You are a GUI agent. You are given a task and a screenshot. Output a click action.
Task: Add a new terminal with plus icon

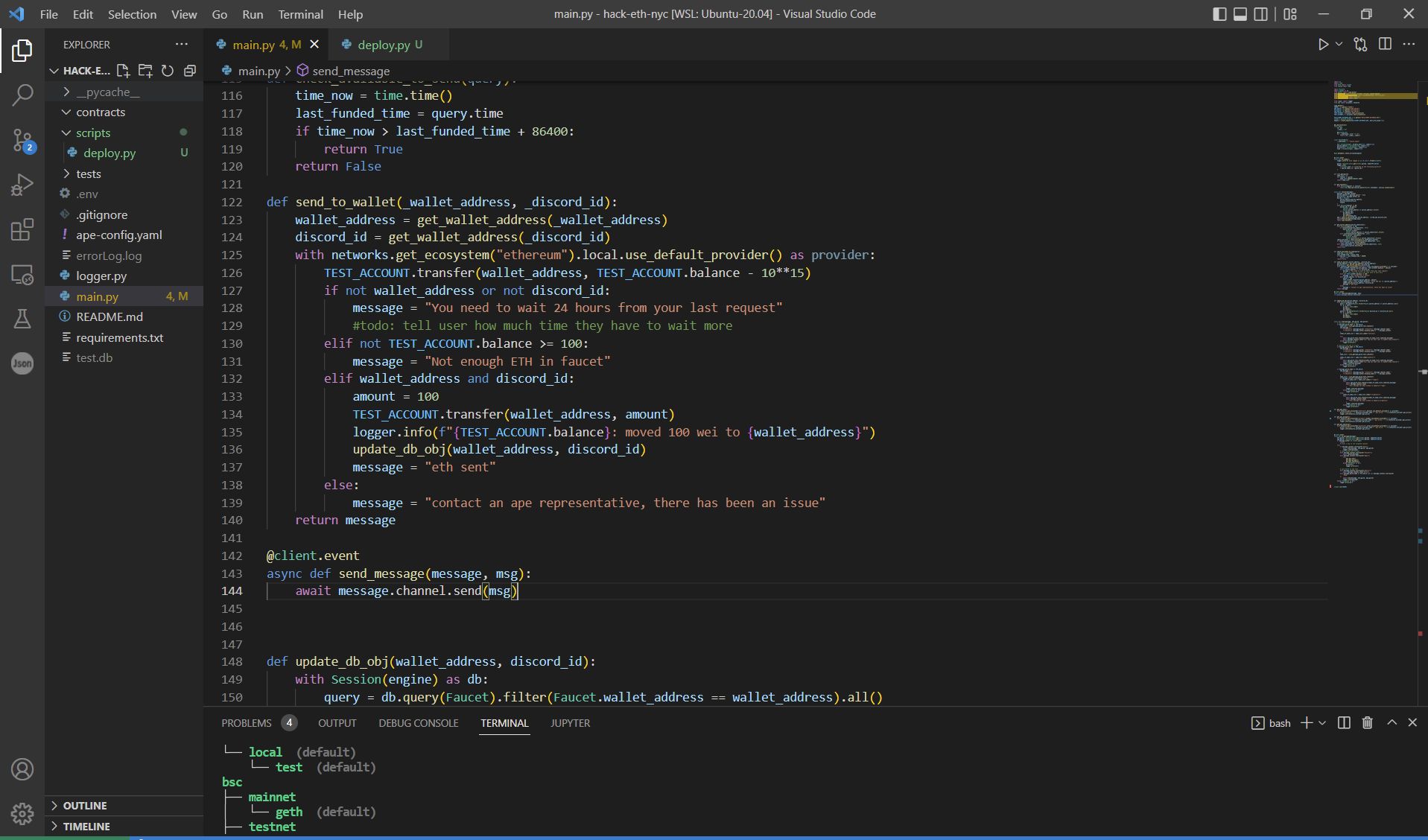[x=1306, y=722]
